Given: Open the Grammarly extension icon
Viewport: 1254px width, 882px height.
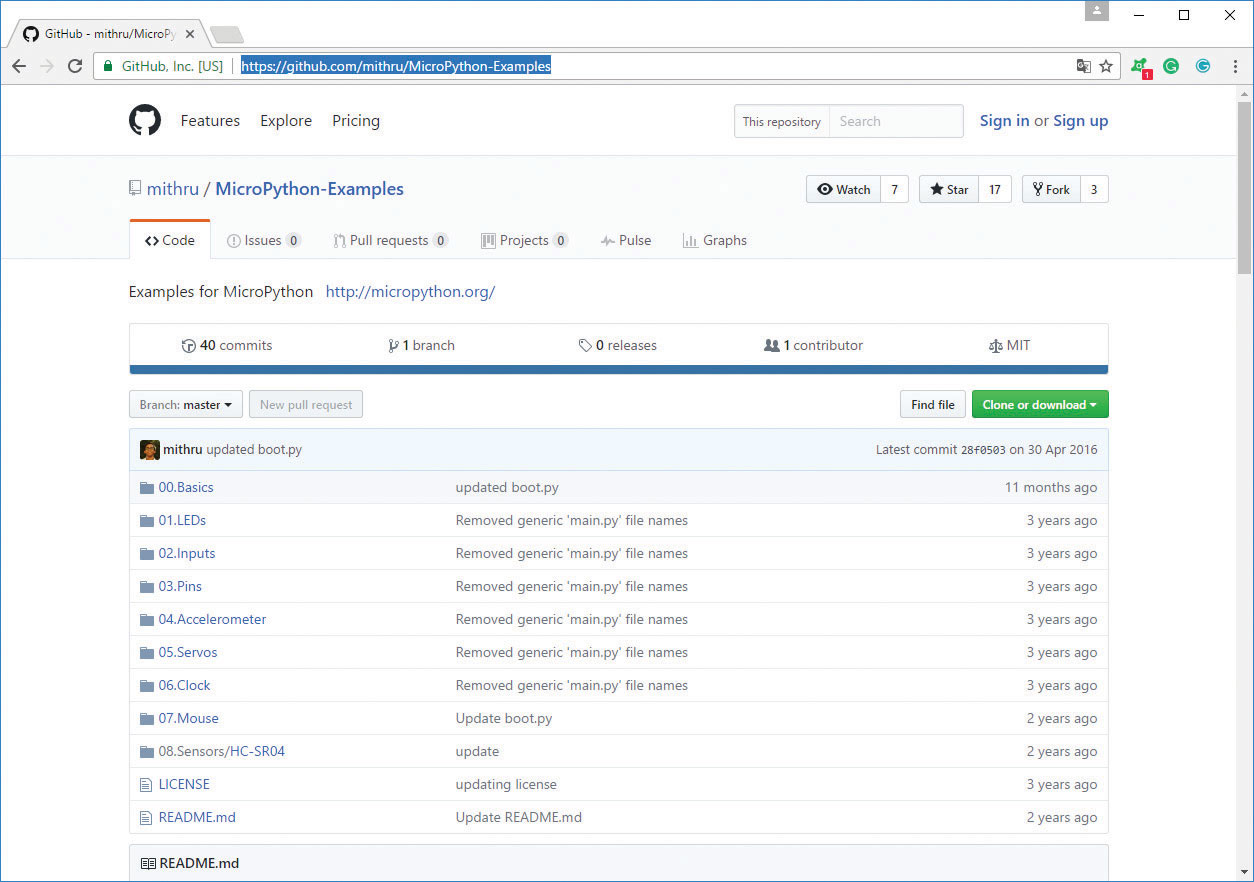Looking at the screenshot, I should [1171, 66].
